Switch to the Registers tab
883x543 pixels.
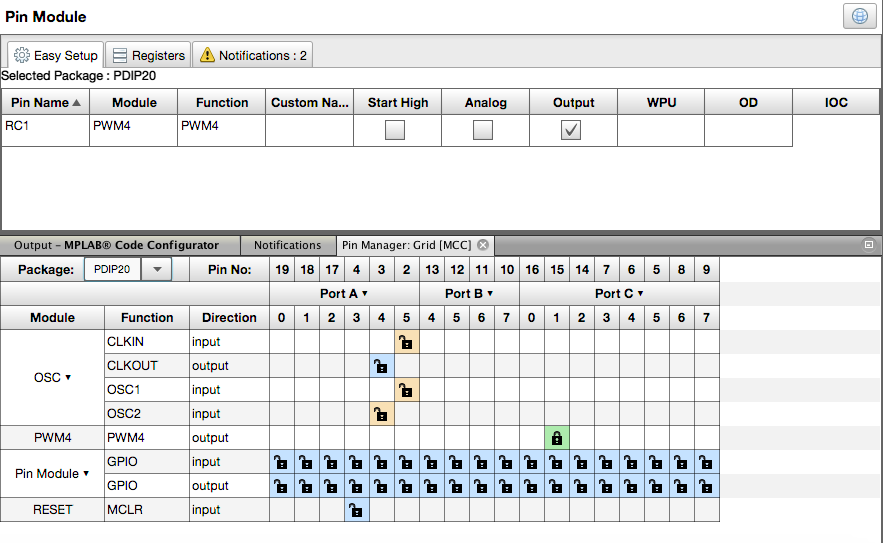[x=147, y=56]
